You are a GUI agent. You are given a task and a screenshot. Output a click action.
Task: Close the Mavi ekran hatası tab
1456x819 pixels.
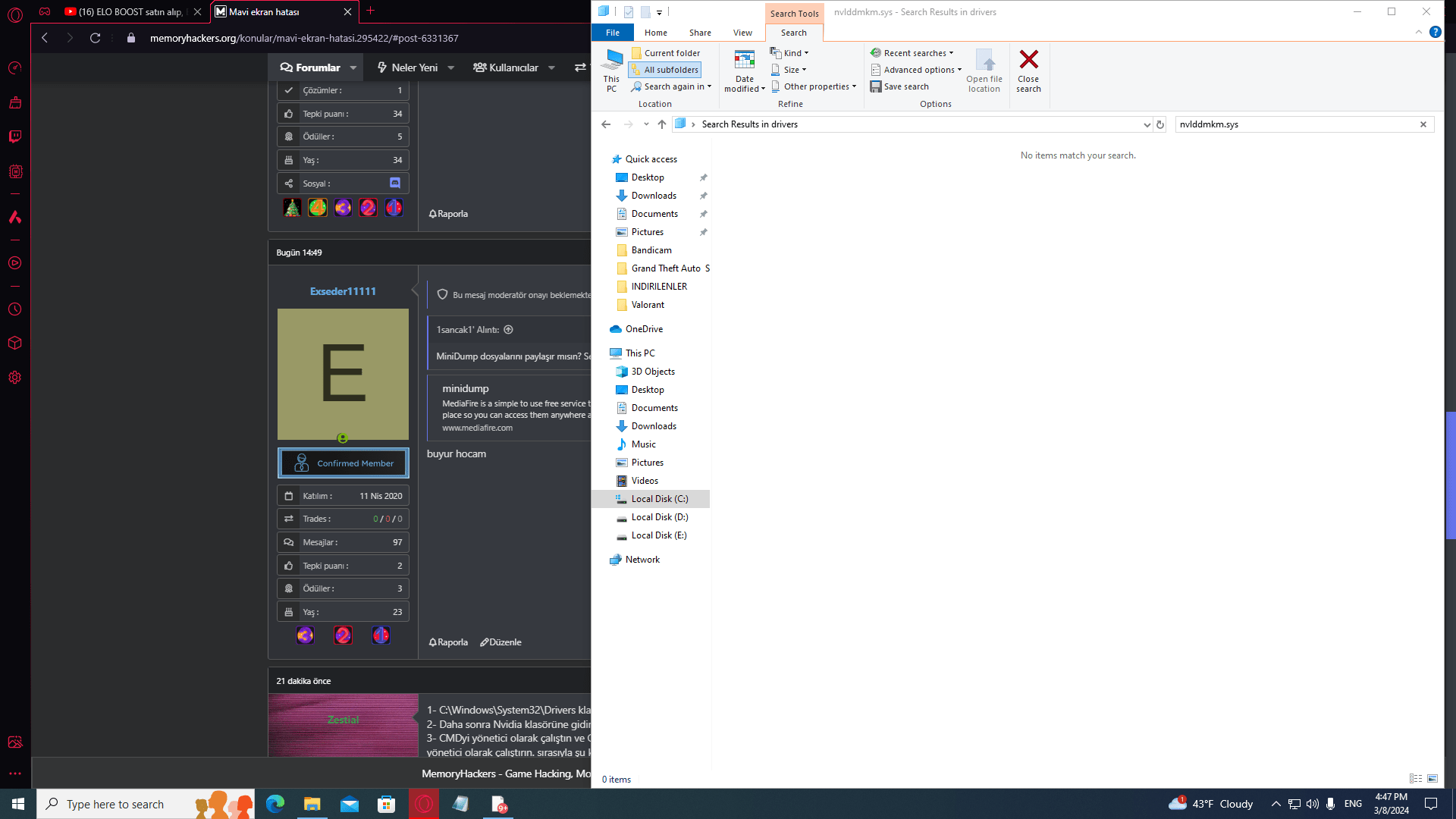[347, 11]
